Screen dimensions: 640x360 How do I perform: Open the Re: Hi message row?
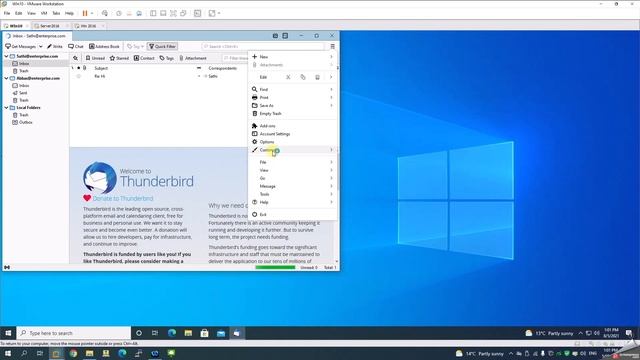click(x=159, y=76)
